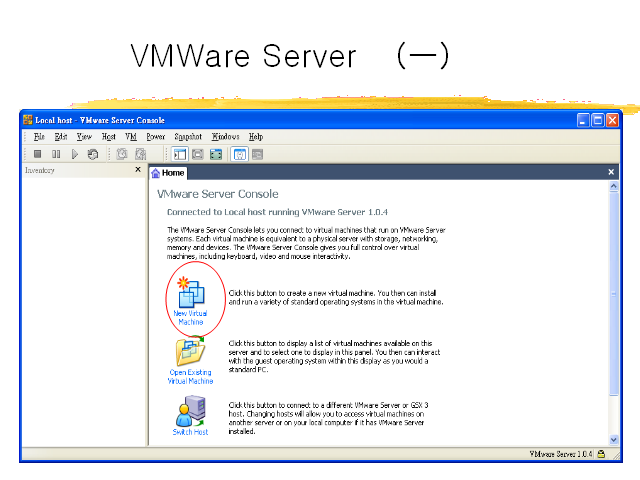
Task: Open the Snapshot menu
Action: coord(188,137)
